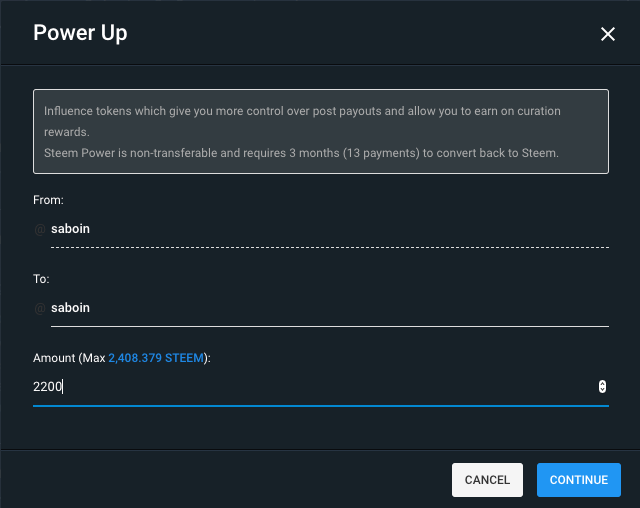Close the Power Up dialog
The height and width of the screenshot is (508, 640).
607,34
